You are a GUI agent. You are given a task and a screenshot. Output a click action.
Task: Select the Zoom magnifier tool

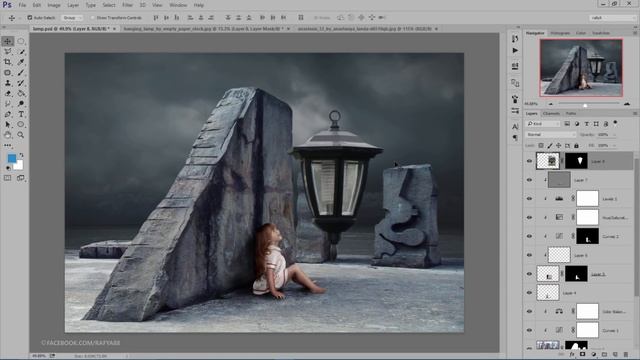click(21, 135)
